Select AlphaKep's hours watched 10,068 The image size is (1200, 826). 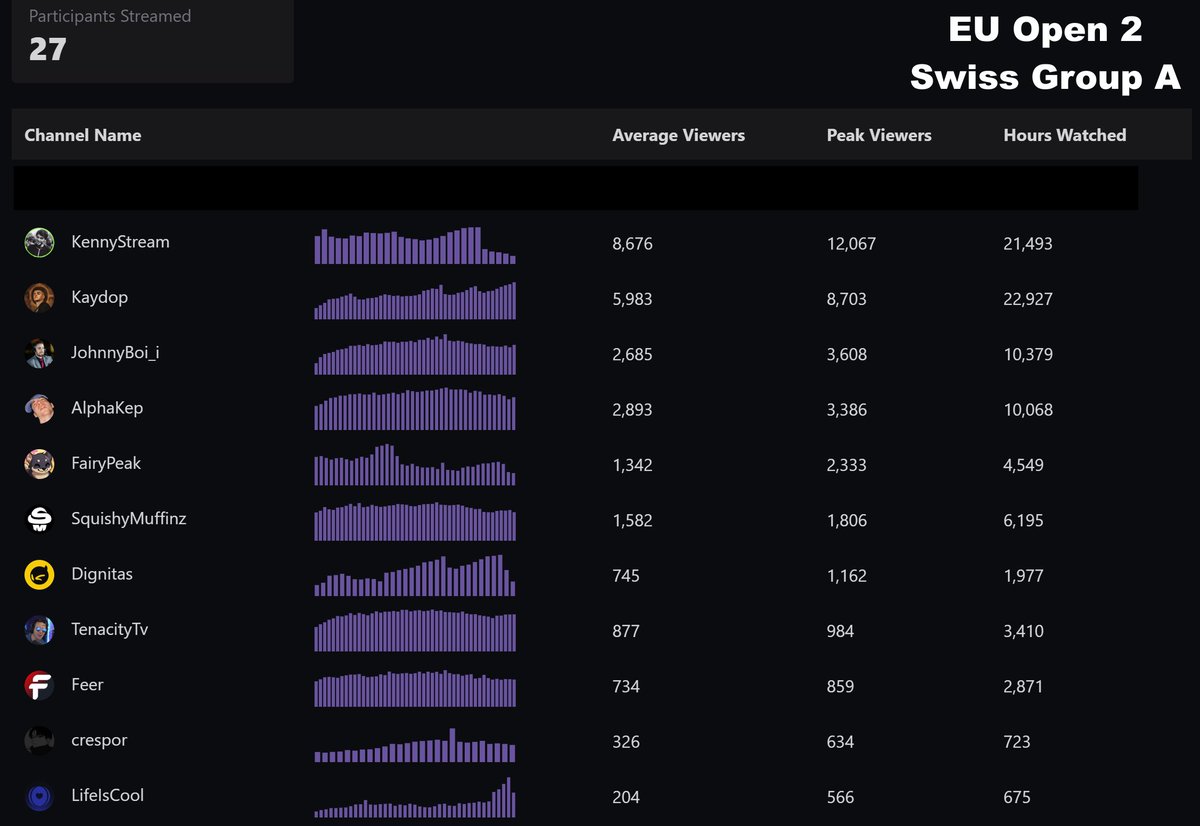coord(1028,410)
